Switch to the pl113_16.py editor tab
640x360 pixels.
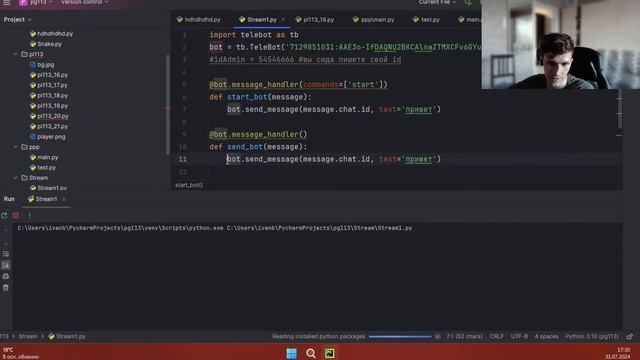(315, 20)
